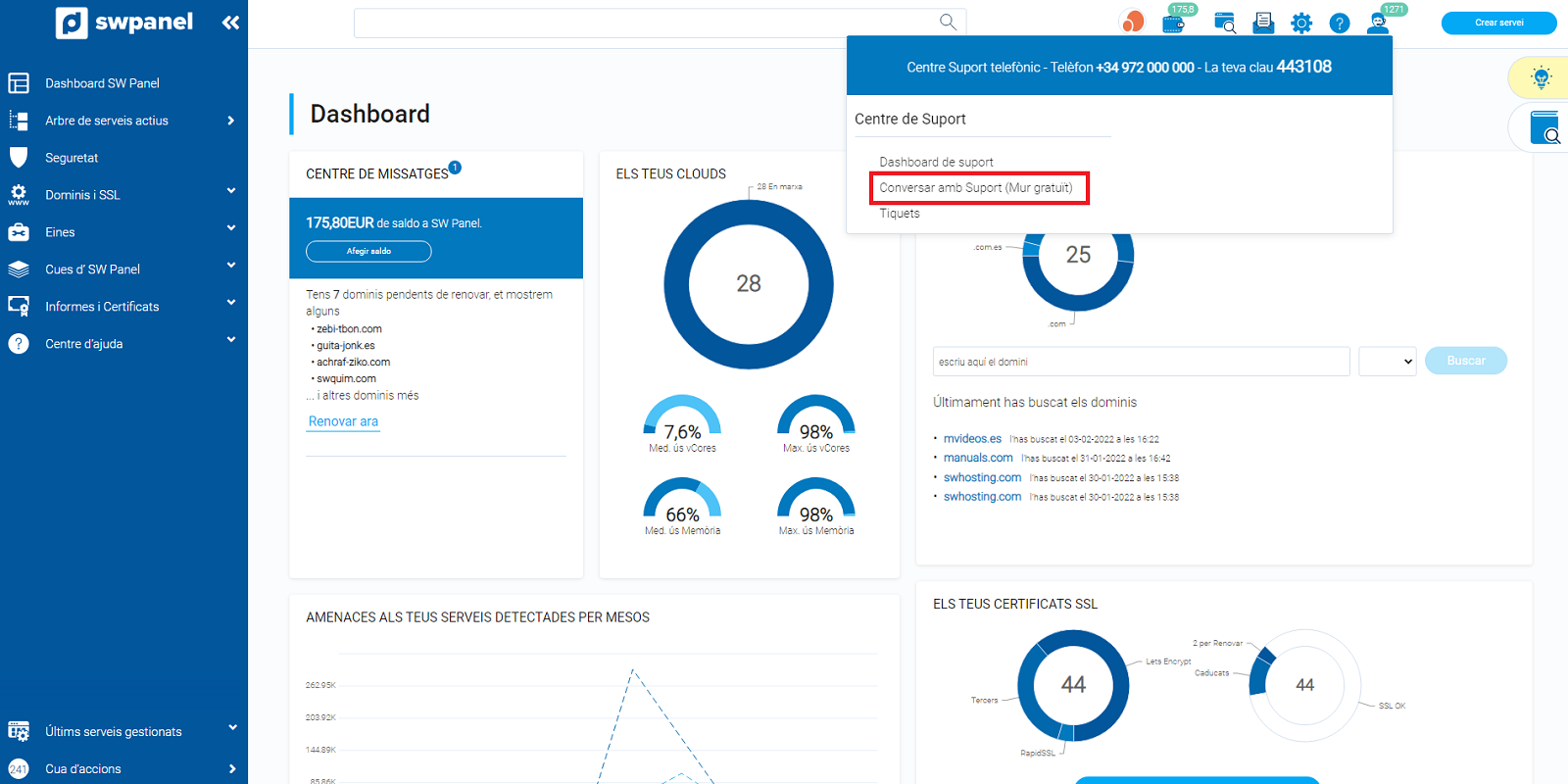The width and height of the screenshot is (1568, 784).
Task: Expand the Informes i Certificats chevron
Action: point(231,303)
